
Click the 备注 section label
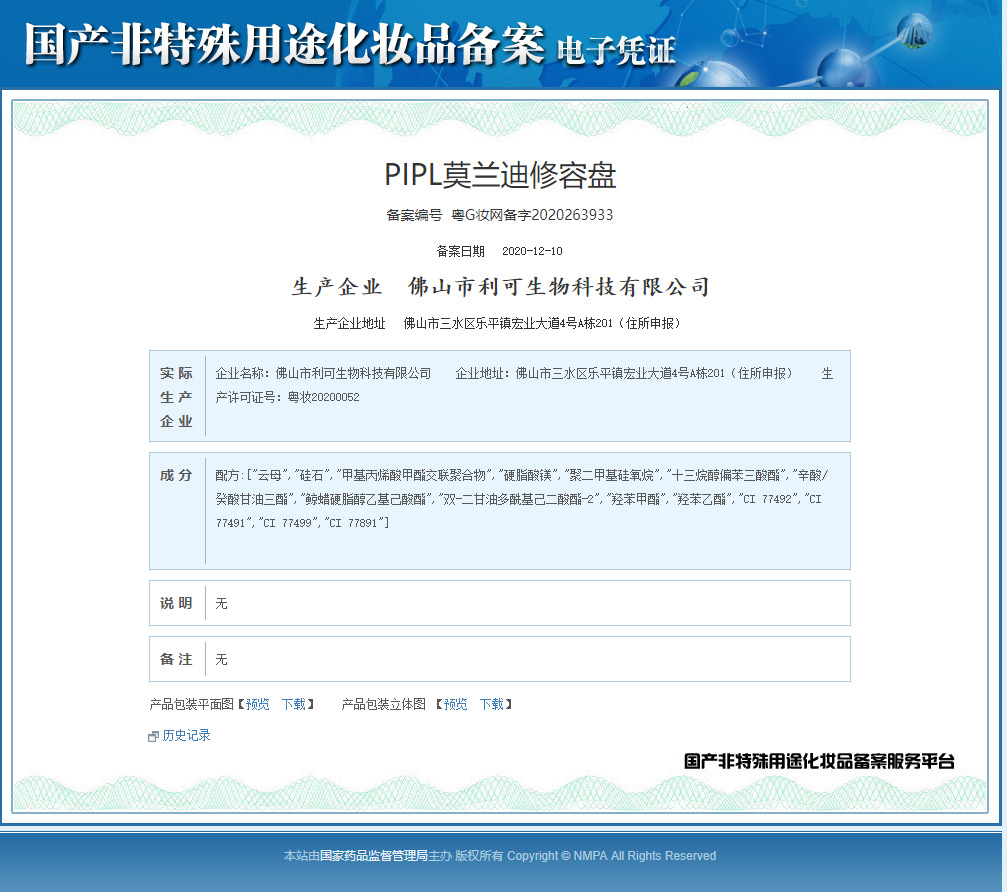(177, 659)
